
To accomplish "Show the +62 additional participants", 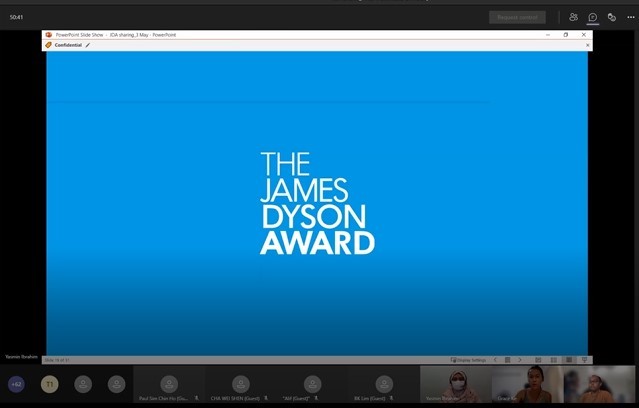I will pos(16,384).
